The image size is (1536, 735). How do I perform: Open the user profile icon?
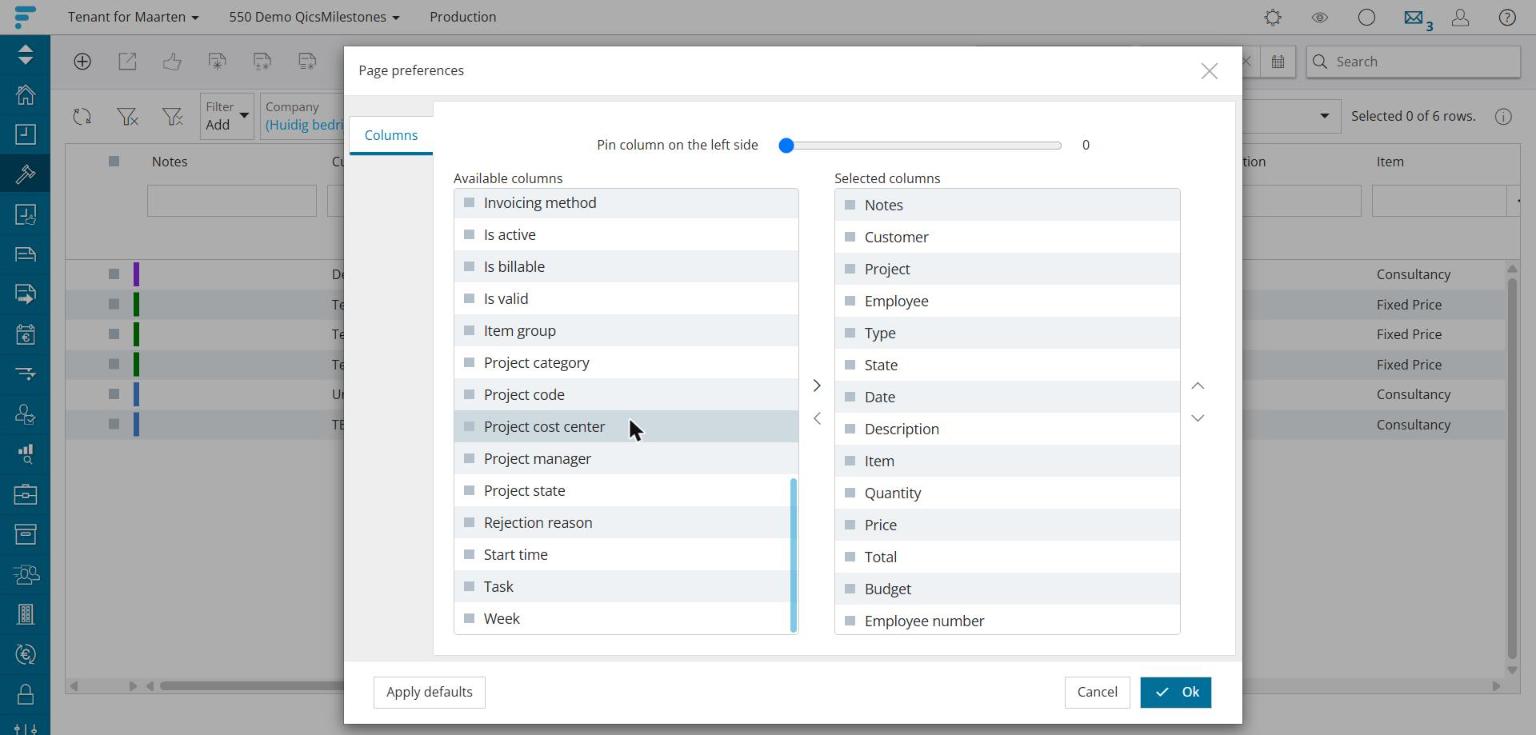click(x=1460, y=17)
